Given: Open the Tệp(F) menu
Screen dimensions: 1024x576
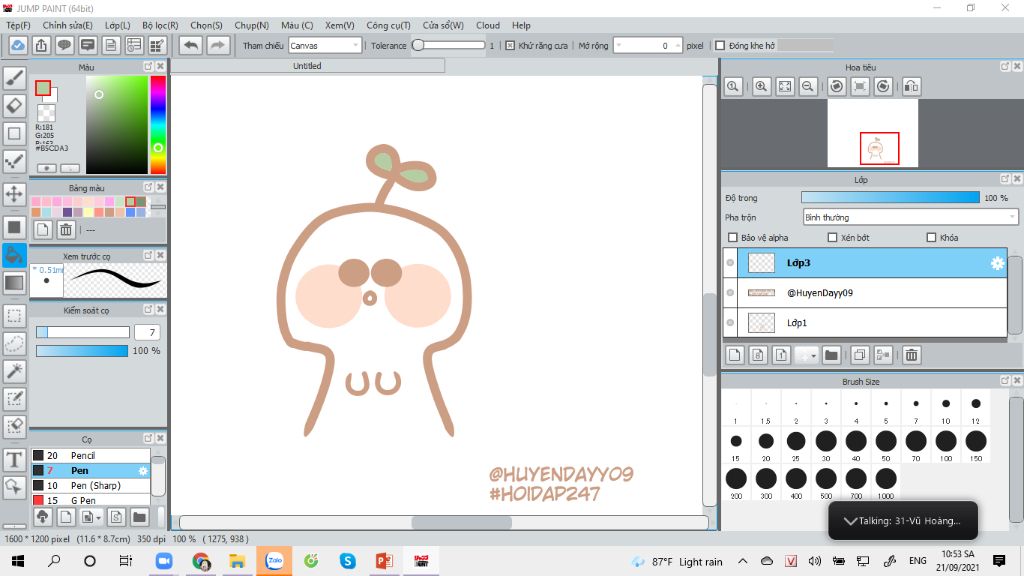Looking at the screenshot, I should point(18,25).
